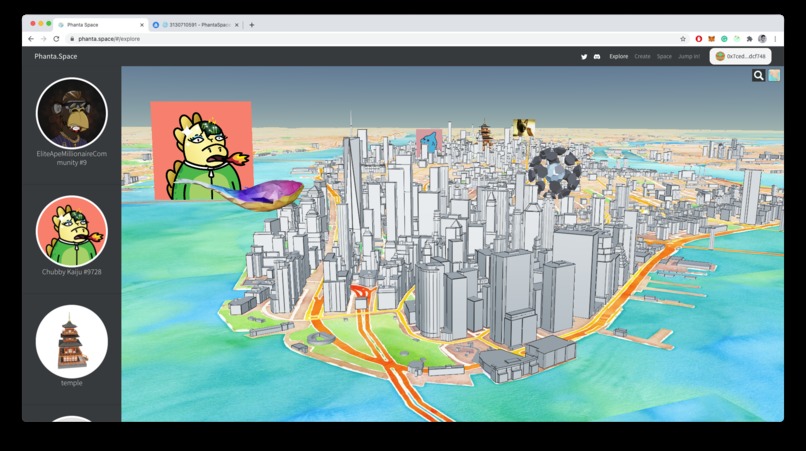This screenshot has height=451, width=806.
Task: Select the EliteApeMillionaireCommunity #9 avatar
Action: pos(71,113)
